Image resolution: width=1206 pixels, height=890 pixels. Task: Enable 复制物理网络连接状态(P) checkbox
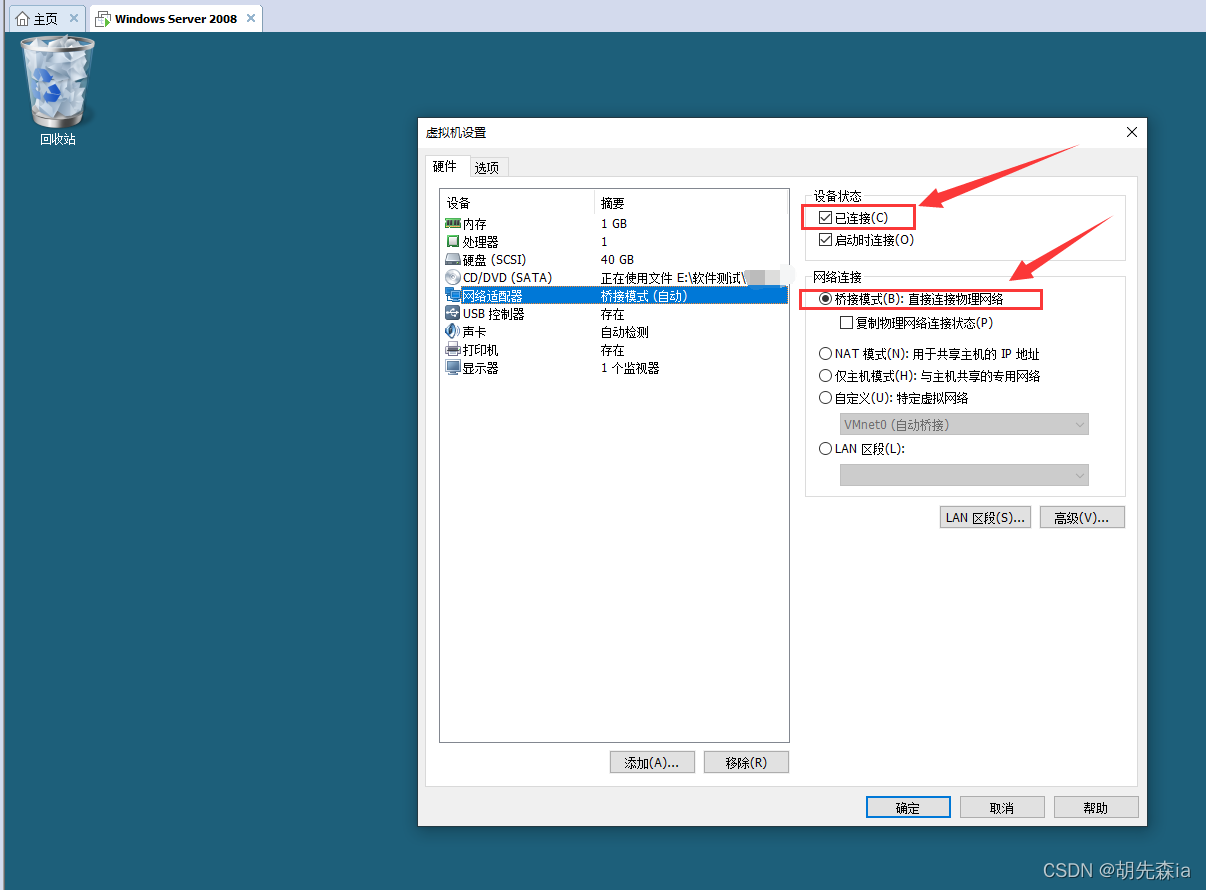click(x=847, y=323)
